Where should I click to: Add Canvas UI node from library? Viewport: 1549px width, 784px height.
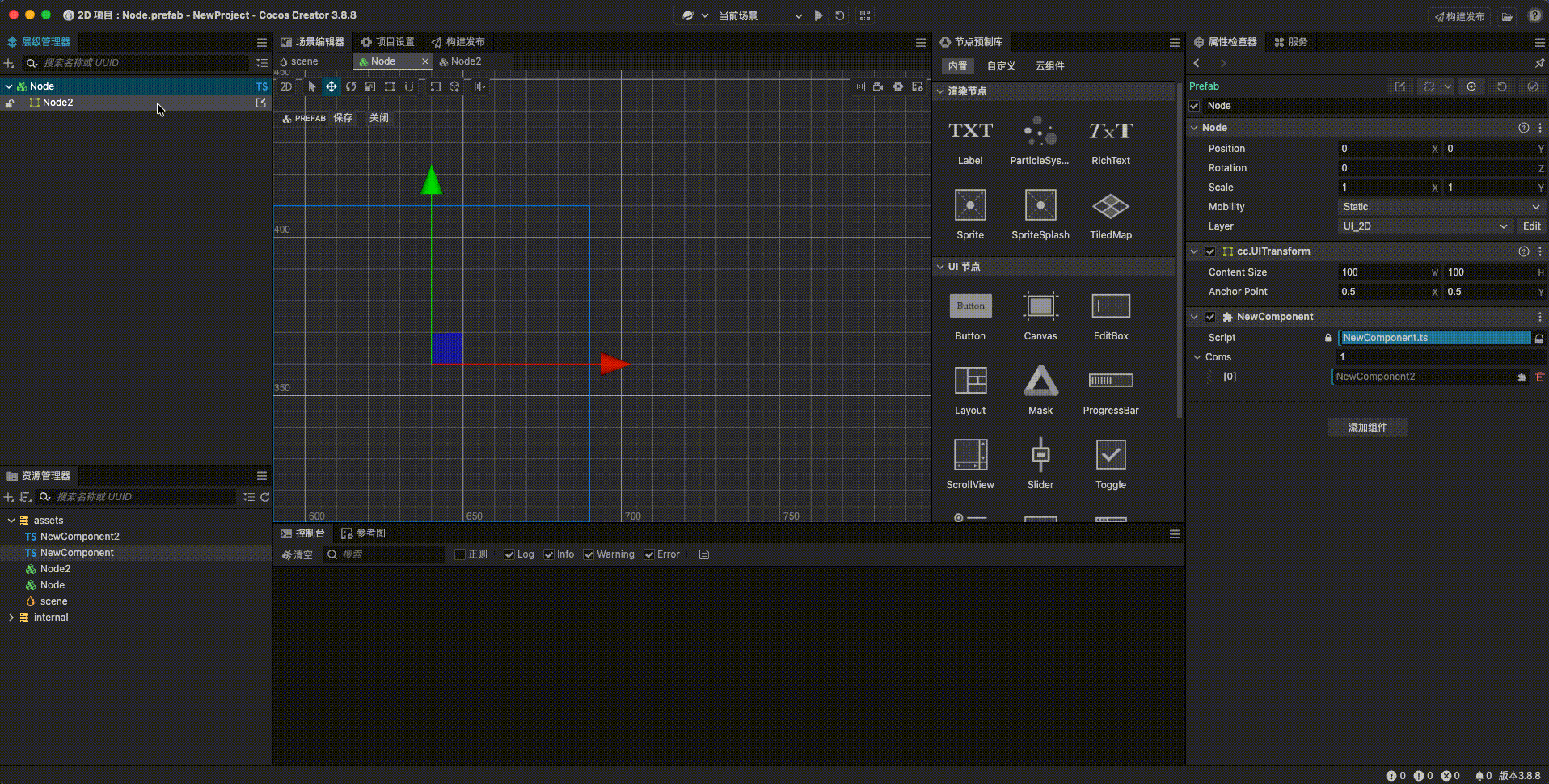click(1040, 315)
